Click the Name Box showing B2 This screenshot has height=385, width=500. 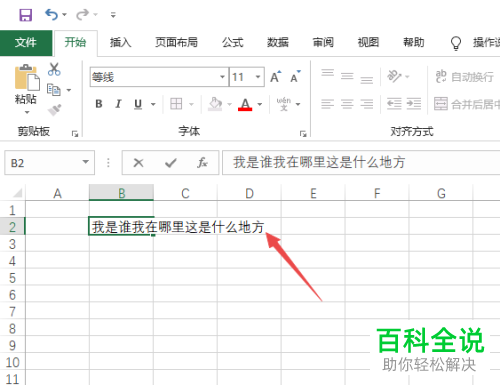pos(43,163)
